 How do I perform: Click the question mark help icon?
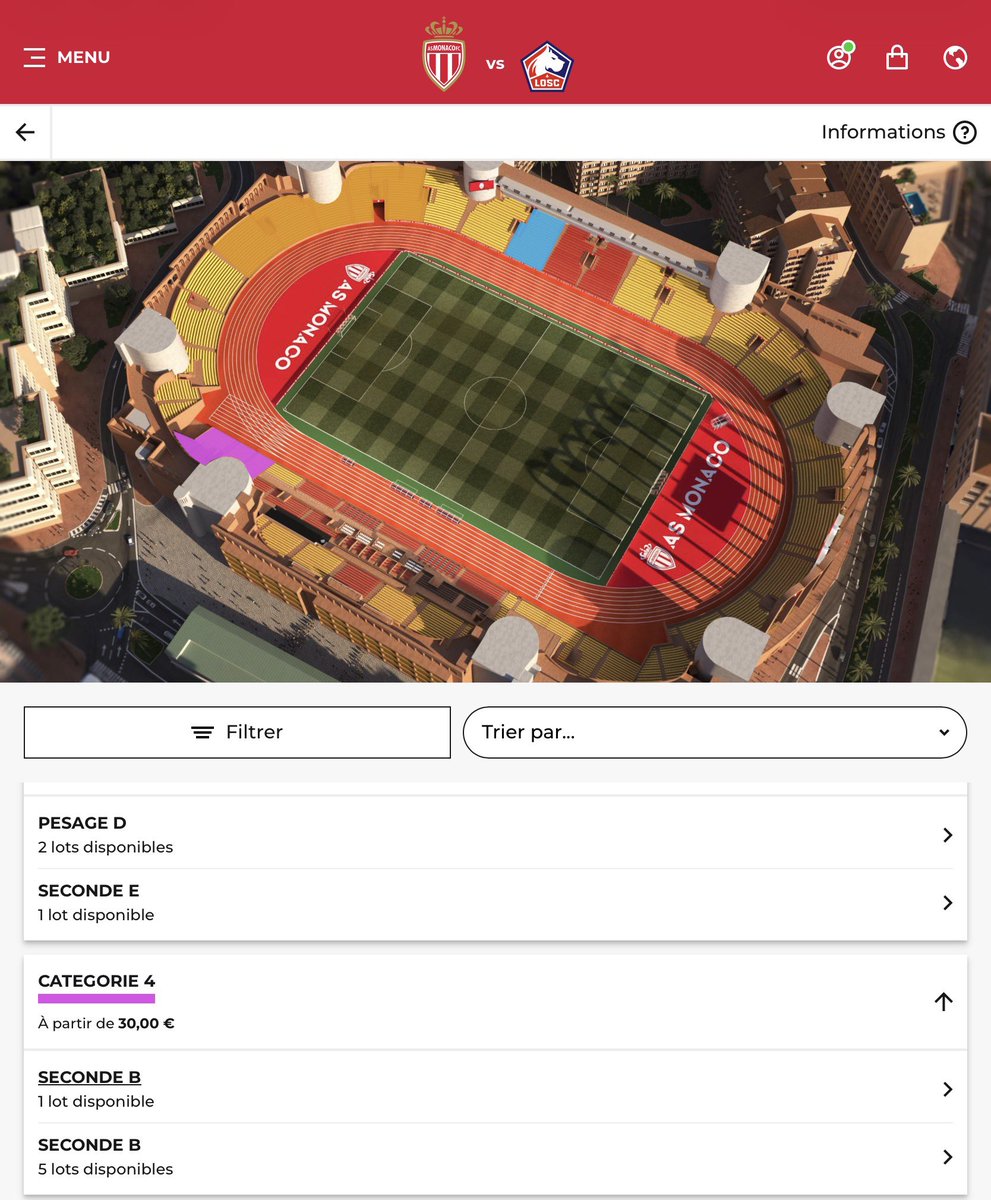964,132
